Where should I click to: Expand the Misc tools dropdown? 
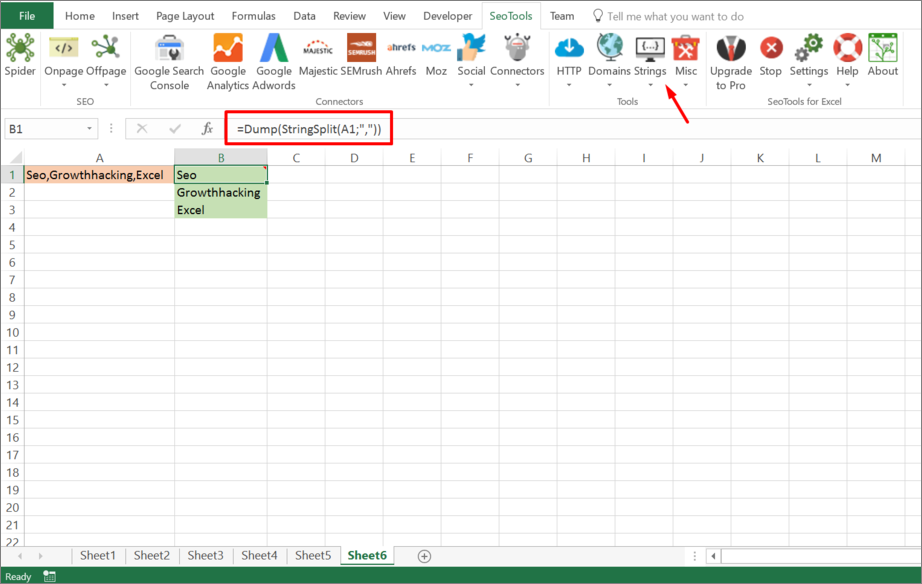click(x=686, y=84)
